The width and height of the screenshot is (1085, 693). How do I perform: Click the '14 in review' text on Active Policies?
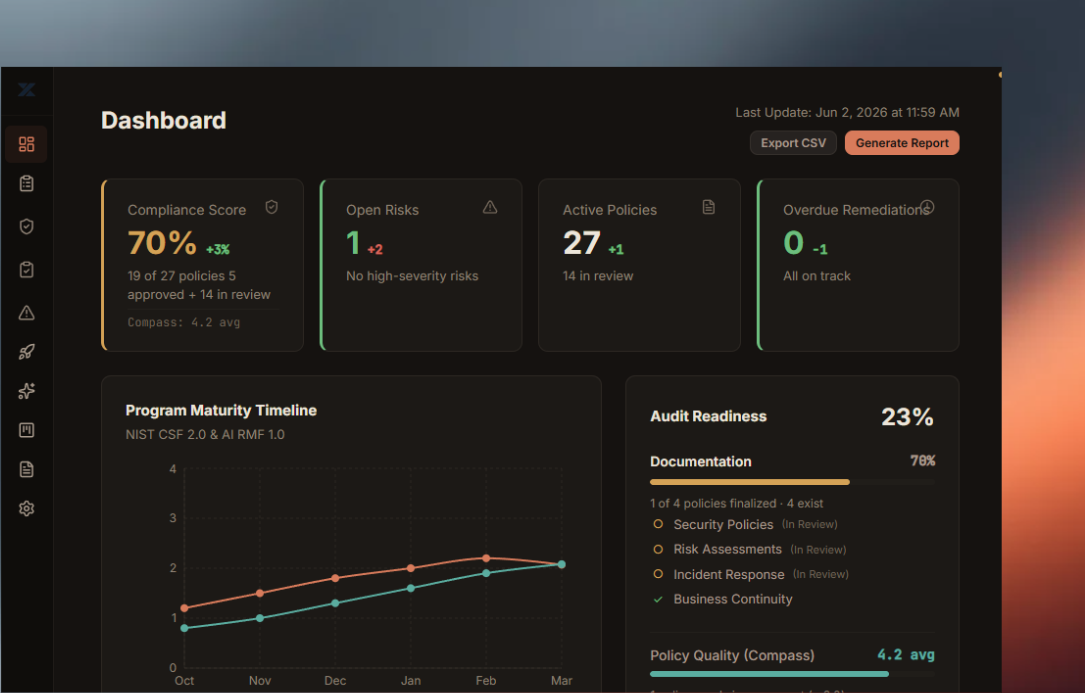[x=598, y=276]
